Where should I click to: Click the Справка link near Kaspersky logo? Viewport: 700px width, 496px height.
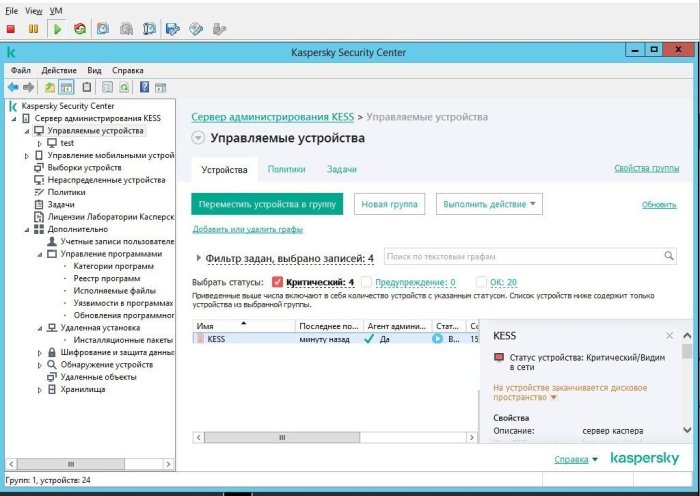point(571,459)
